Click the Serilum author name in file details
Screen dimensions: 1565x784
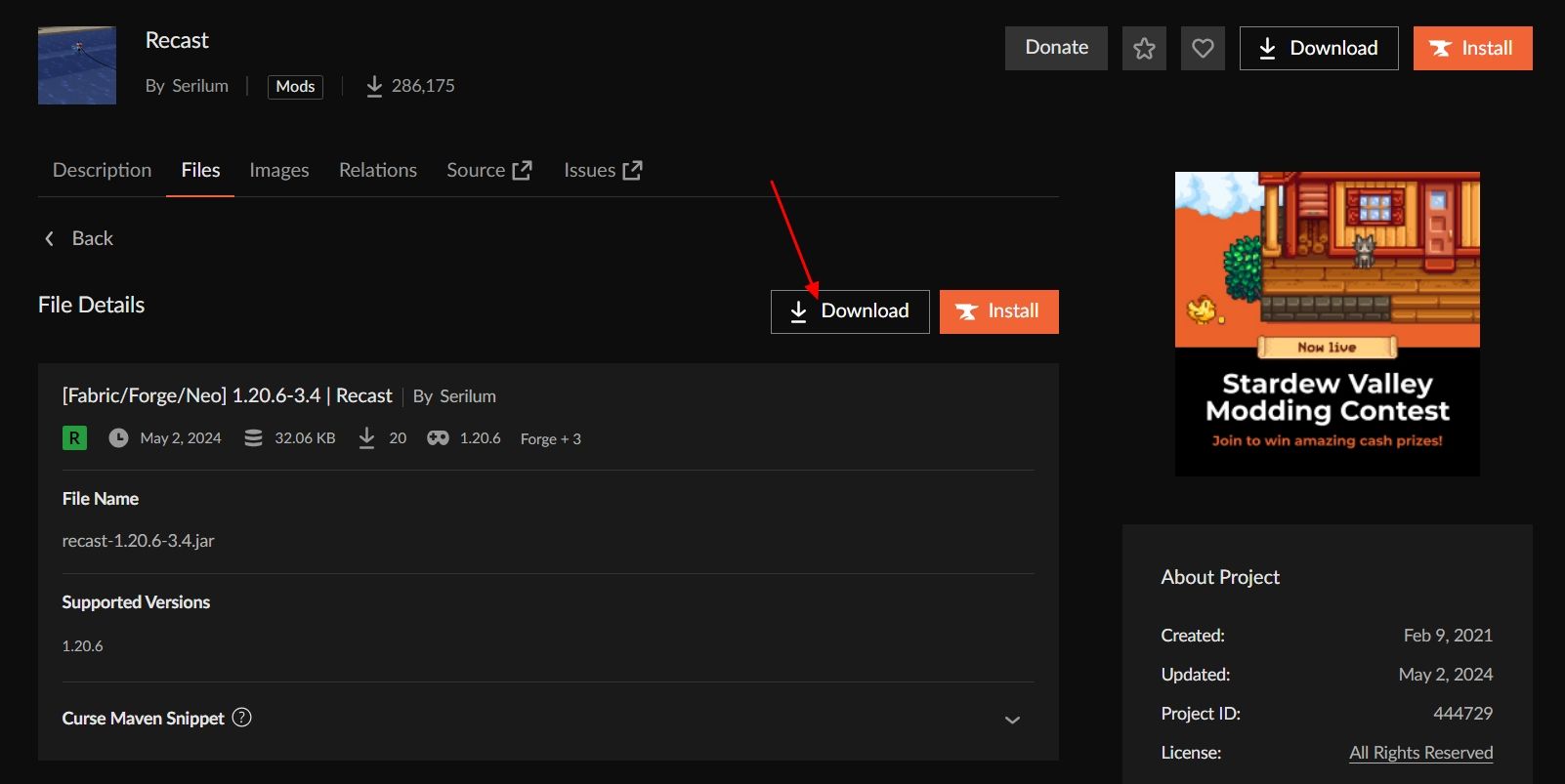[468, 396]
